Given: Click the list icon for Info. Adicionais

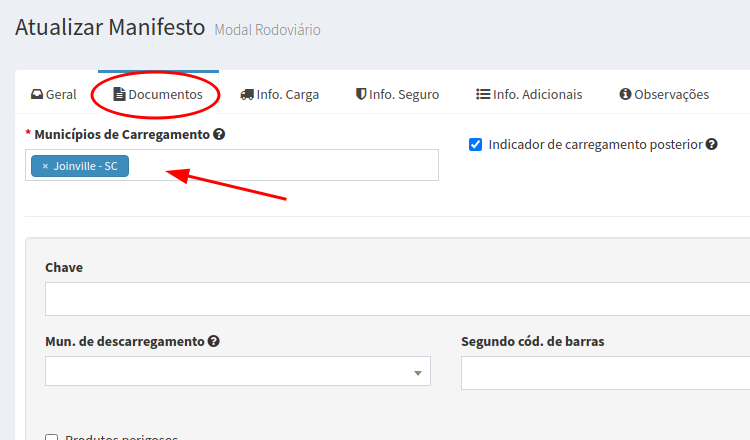Looking at the screenshot, I should (x=482, y=95).
